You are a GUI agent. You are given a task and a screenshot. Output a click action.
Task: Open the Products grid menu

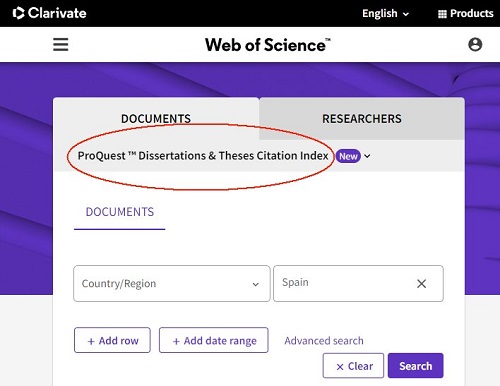[x=465, y=14]
